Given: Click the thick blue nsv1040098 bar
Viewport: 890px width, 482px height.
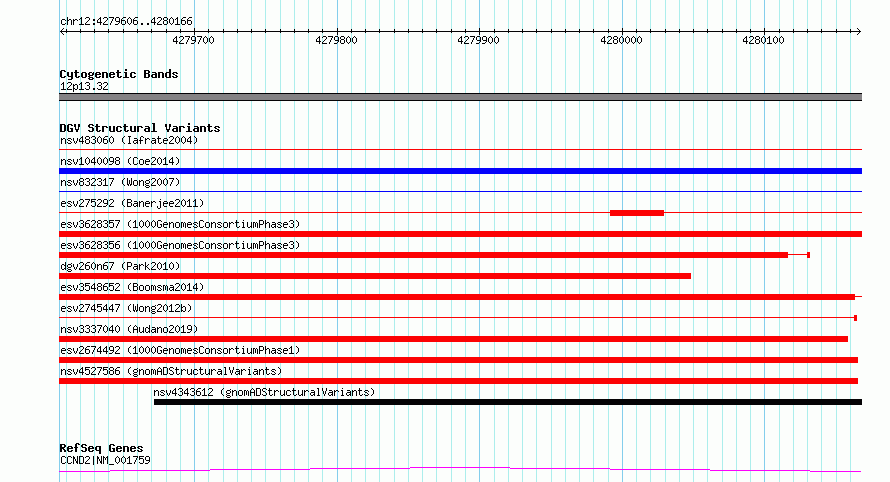Looking at the screenshot, I should click(x=460, y=171).
